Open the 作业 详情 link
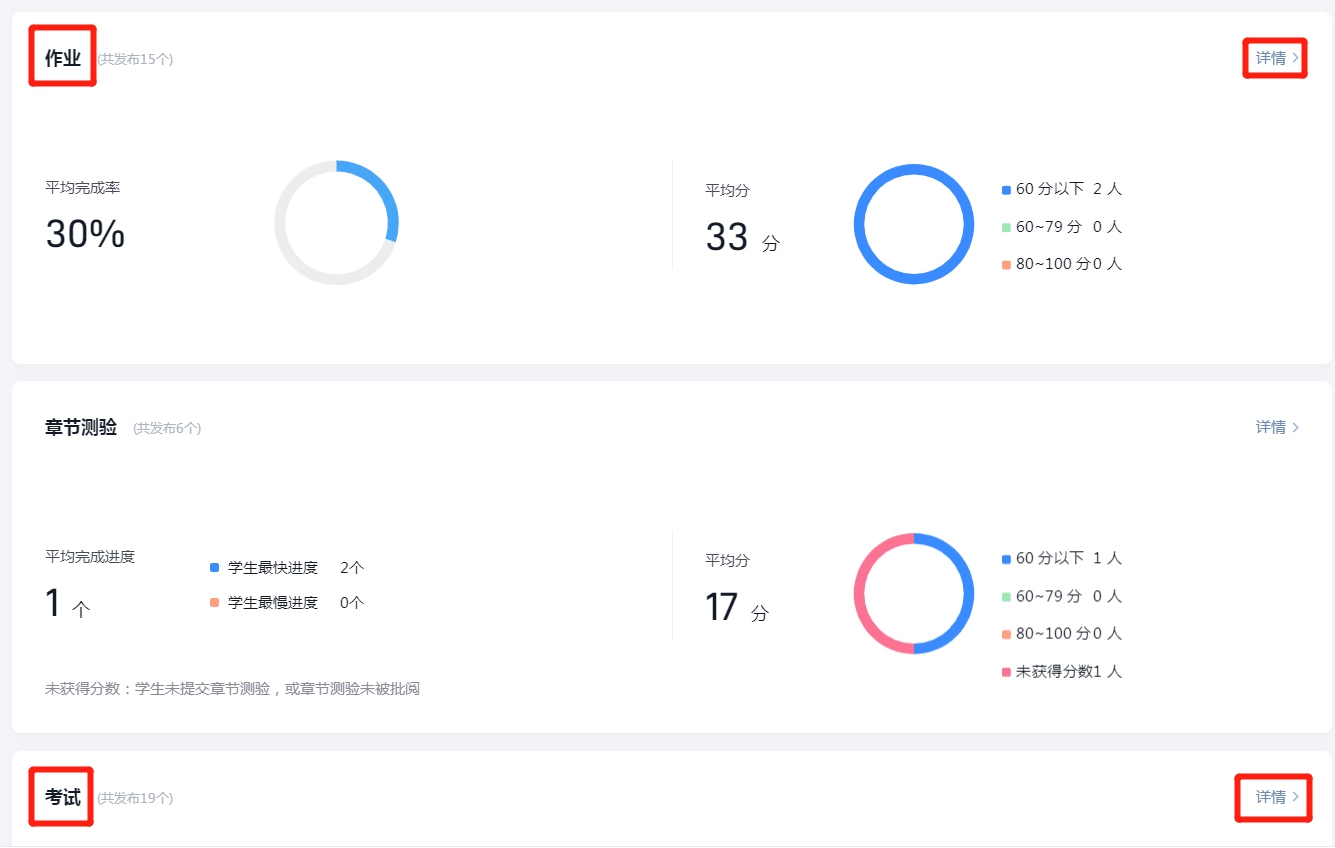The width and height of the screenshot is (1335, 848). 1276,58
